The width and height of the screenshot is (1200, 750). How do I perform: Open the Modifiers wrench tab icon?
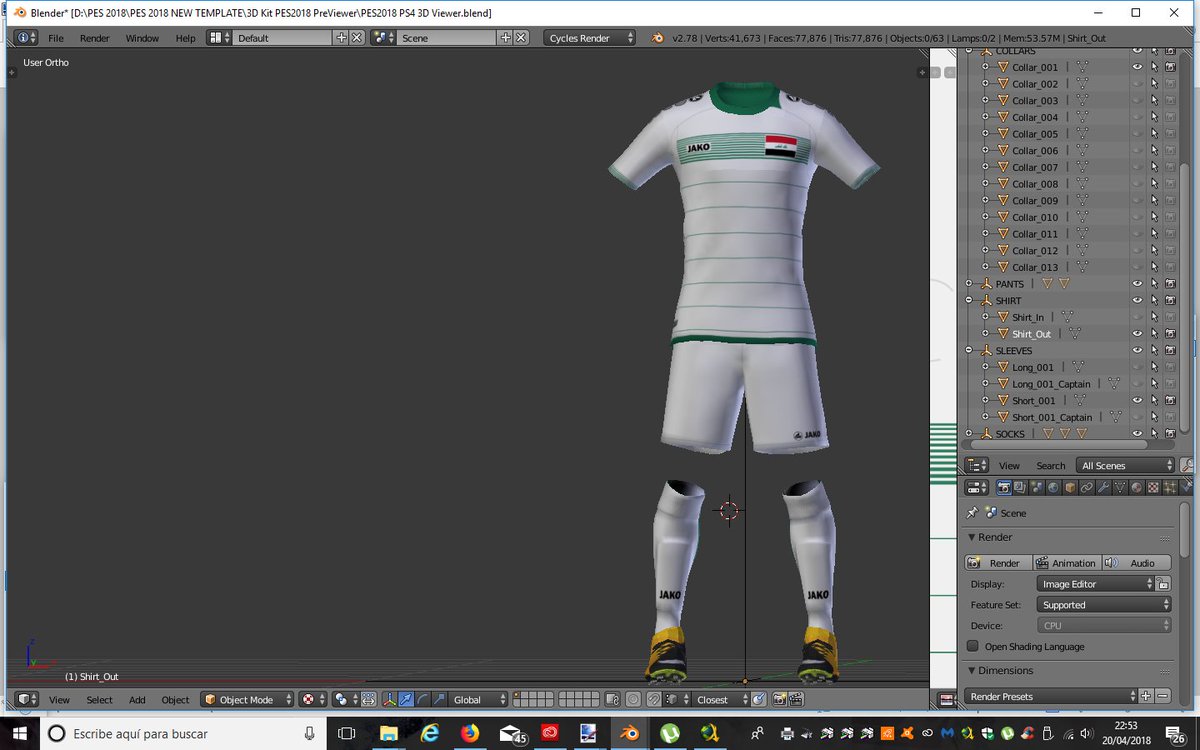[1103, 488]
